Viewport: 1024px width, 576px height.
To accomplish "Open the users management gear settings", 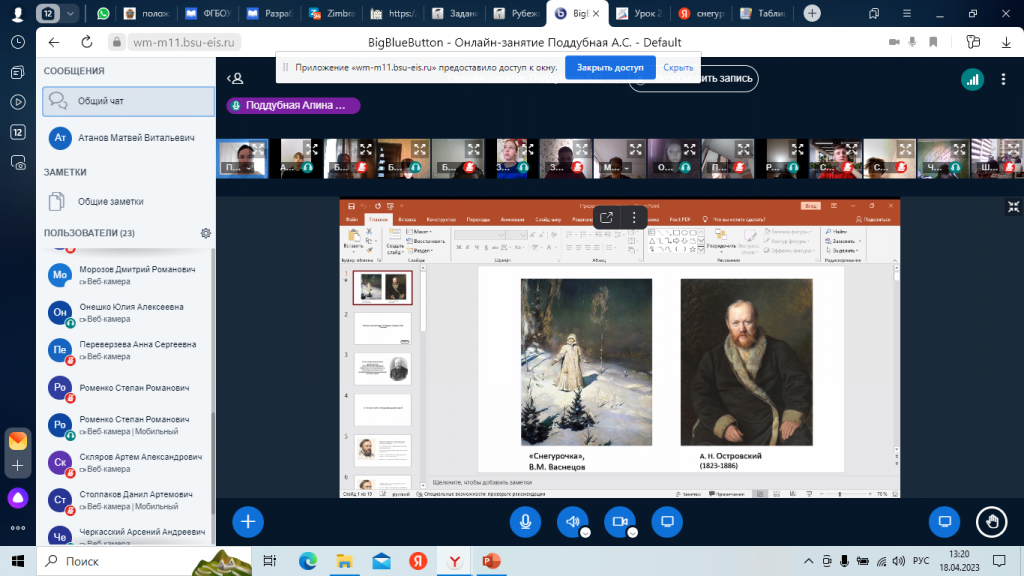I will point(206,233).
